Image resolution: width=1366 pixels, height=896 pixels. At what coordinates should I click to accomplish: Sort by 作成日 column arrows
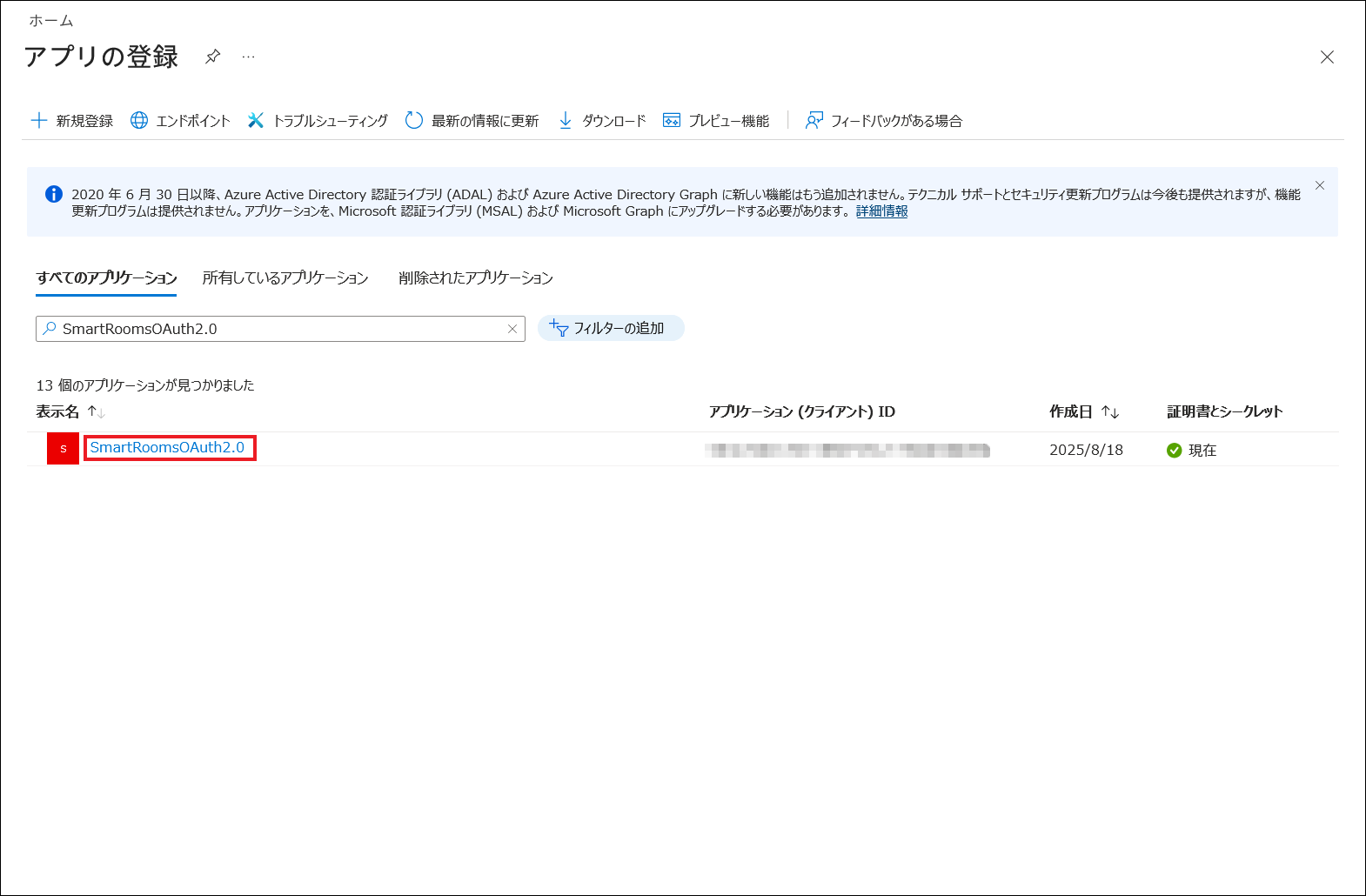click(x=1109, y=411)
